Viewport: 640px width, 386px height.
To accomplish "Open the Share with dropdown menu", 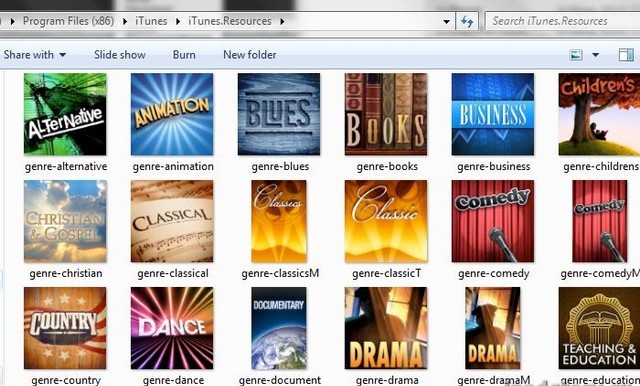I will (x=35, y=55).
